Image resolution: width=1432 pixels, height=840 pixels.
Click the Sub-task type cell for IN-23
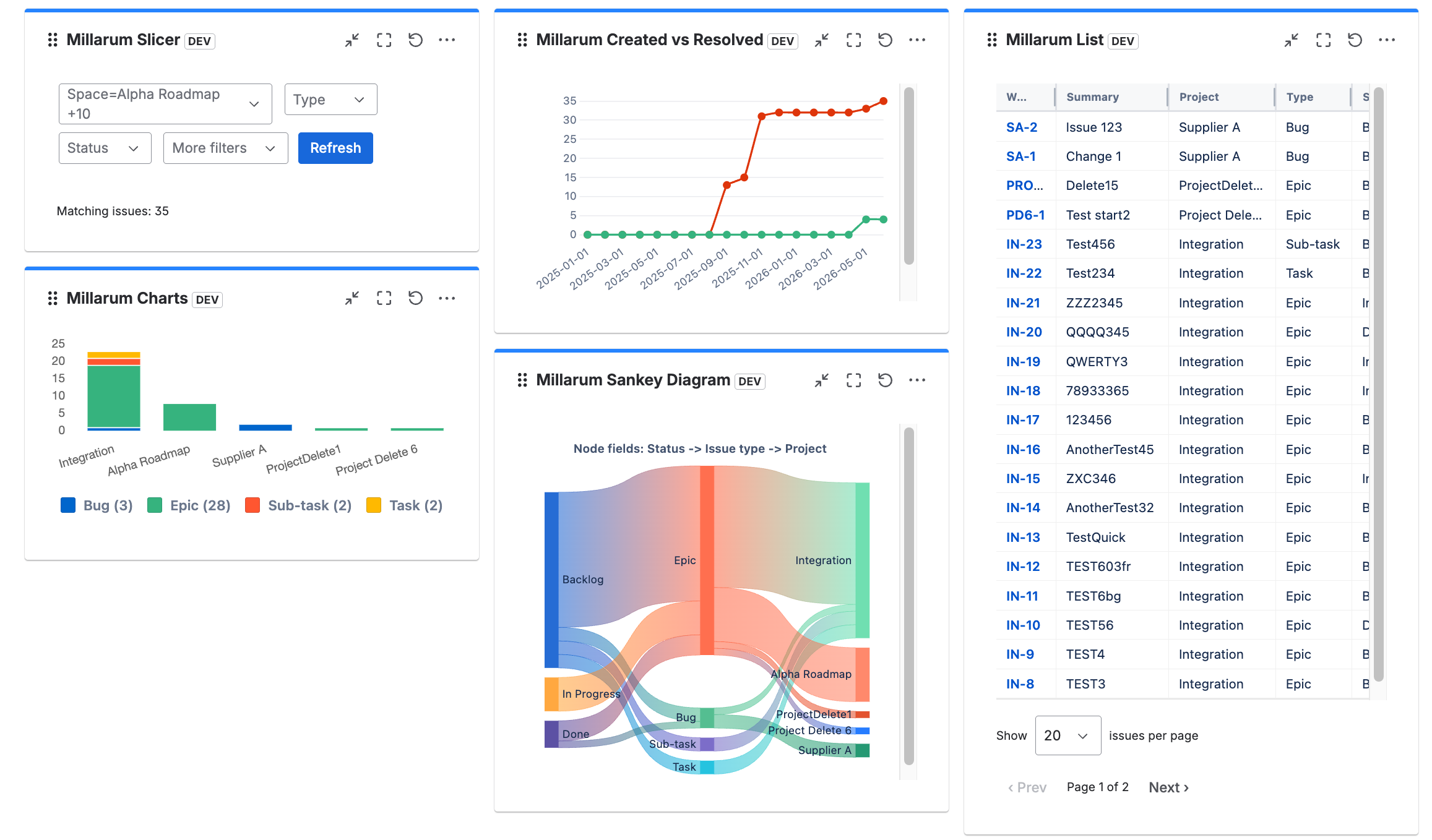(x=1312, y=244)
